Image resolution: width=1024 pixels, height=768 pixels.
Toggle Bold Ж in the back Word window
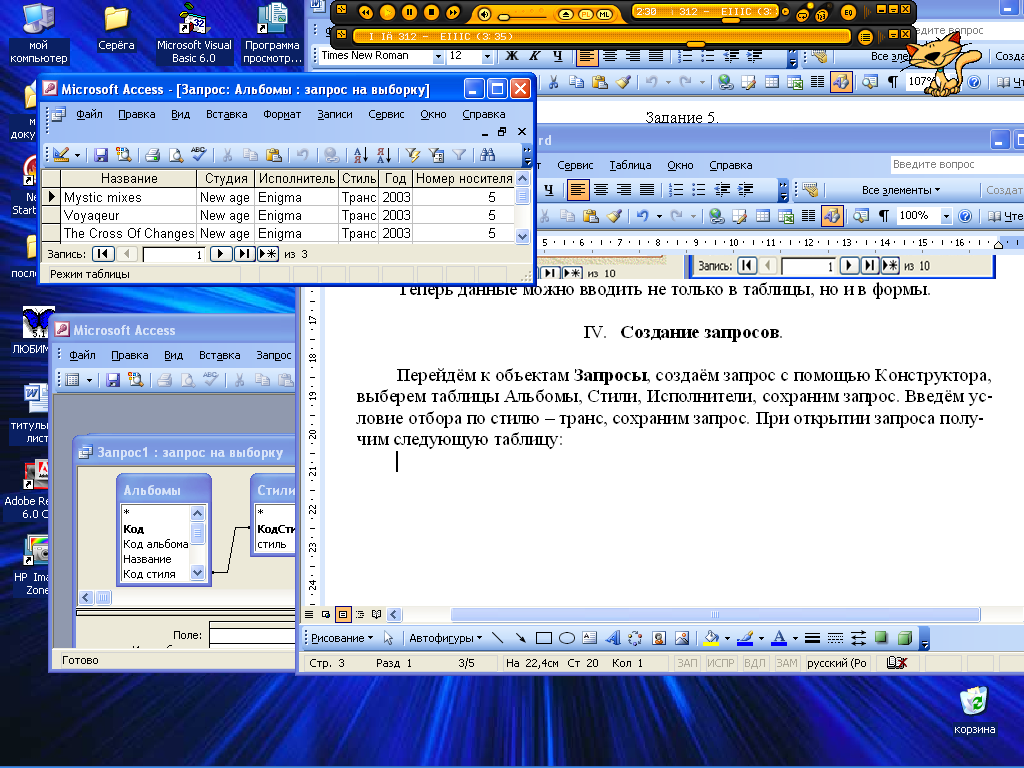coord(512,56)
